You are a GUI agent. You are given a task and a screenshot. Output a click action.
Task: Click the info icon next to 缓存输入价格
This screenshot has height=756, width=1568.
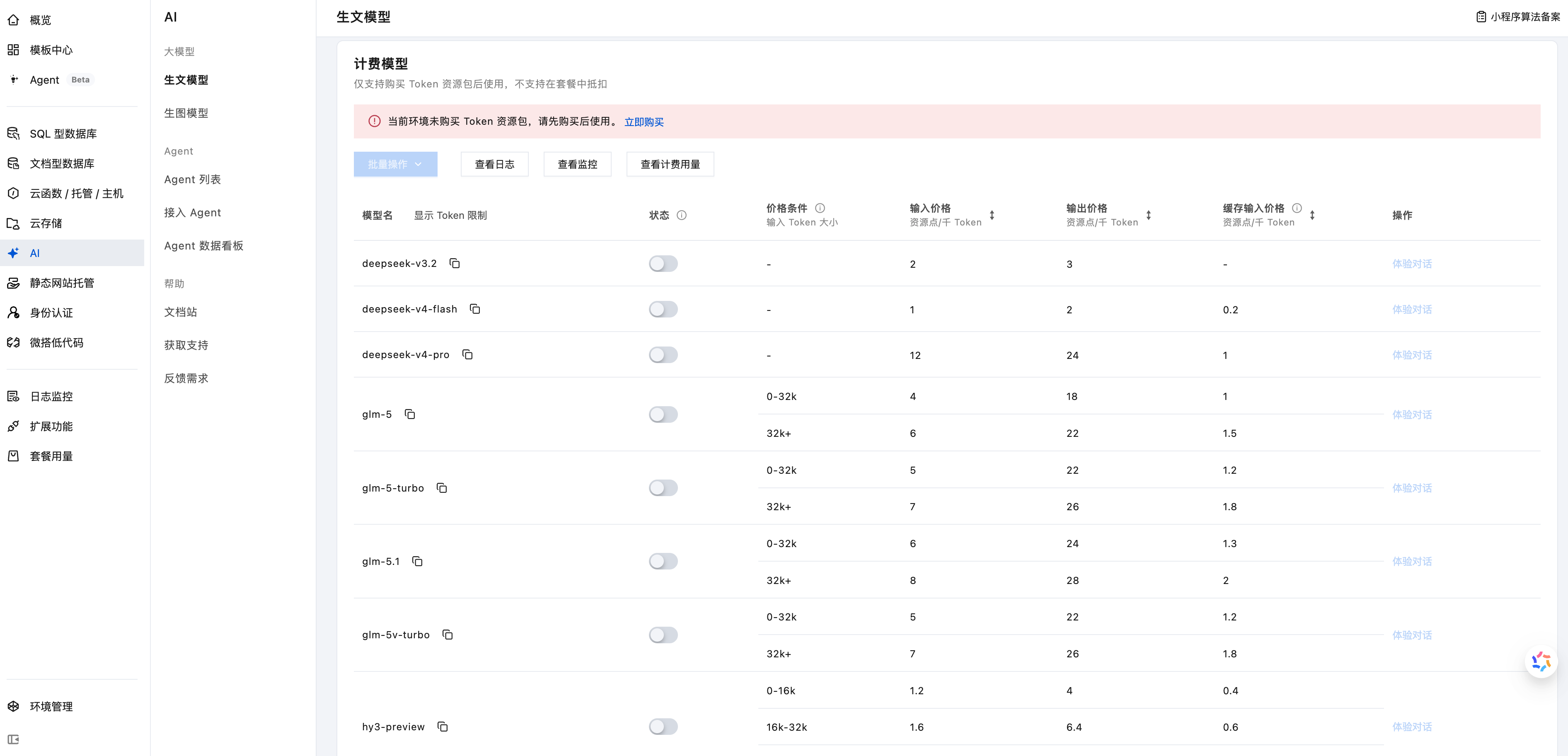pos(1297,208)
